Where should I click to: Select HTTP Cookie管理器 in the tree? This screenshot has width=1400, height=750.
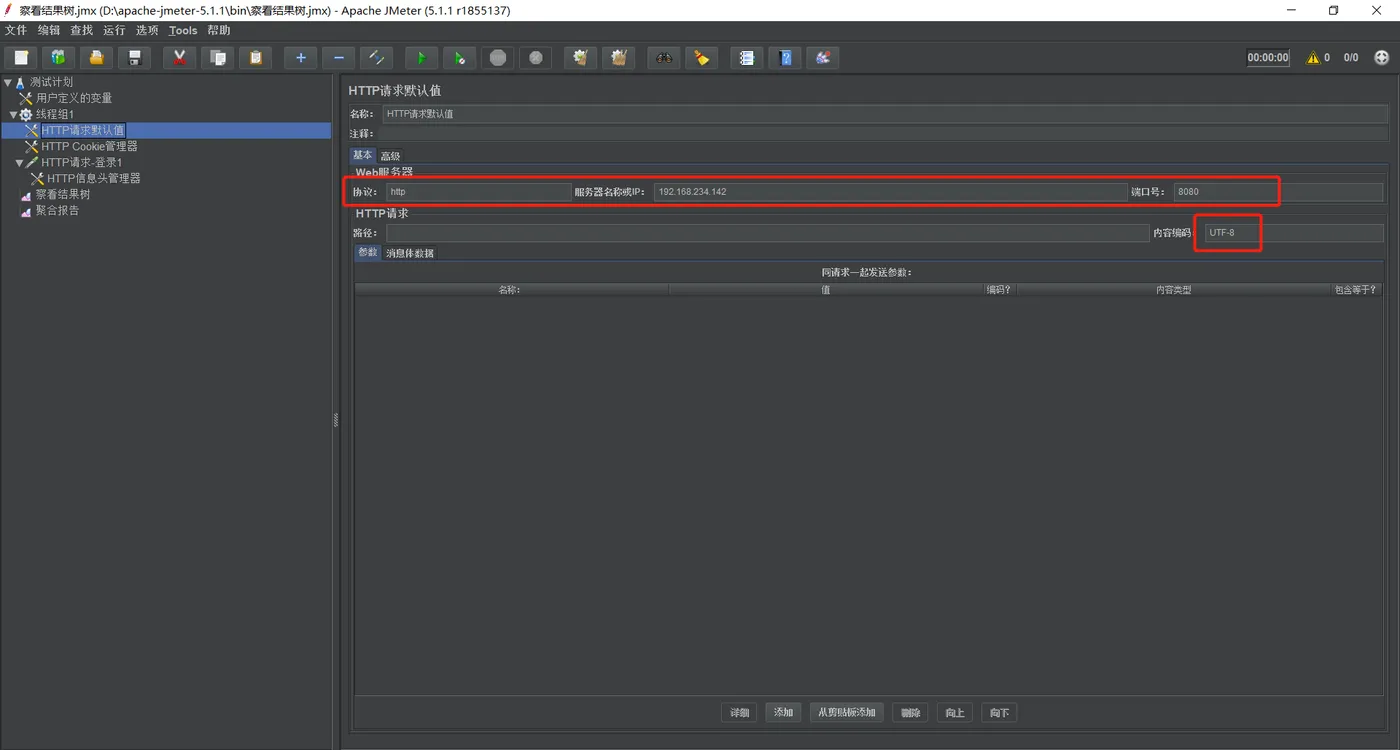click(89, 146)
